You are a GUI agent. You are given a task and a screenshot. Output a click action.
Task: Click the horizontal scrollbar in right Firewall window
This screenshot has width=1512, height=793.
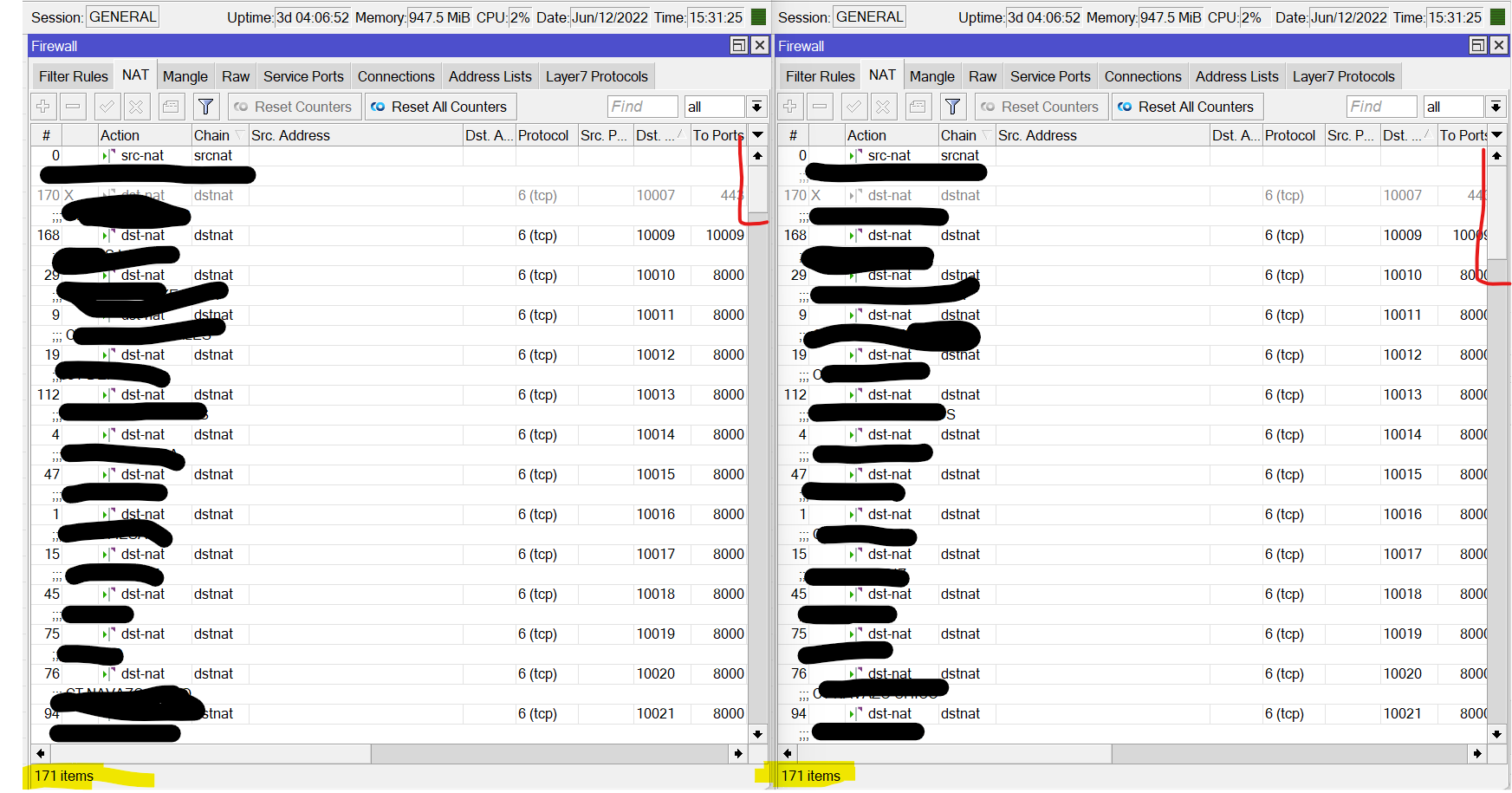1132,753
